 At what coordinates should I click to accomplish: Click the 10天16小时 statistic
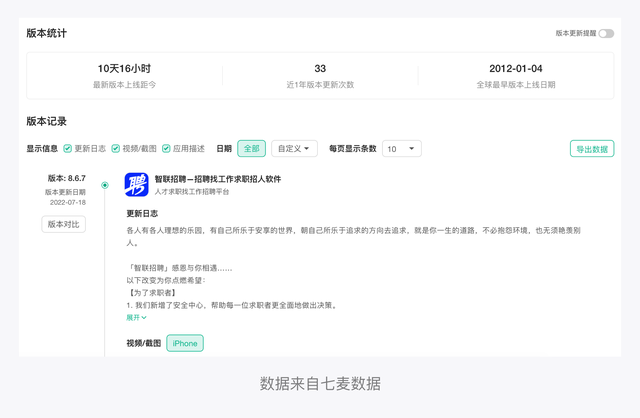[124, 69]
